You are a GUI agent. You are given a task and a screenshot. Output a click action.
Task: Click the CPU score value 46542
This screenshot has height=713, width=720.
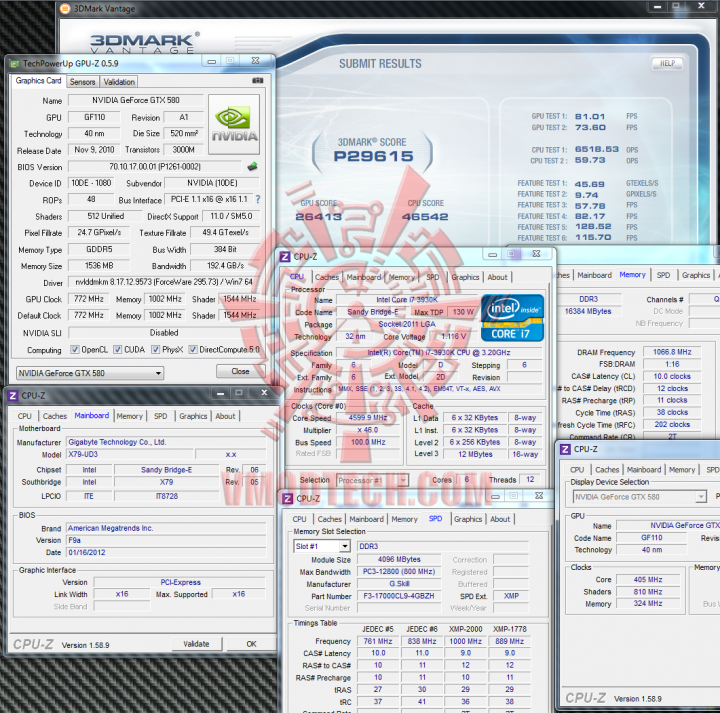425,217
